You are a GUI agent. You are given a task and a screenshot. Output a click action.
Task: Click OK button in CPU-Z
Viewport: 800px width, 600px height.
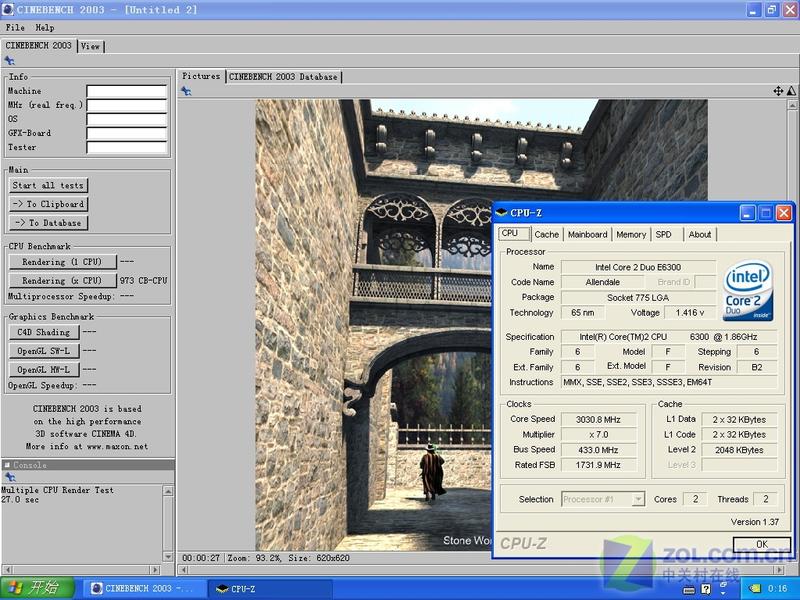[x=762, y=544]
